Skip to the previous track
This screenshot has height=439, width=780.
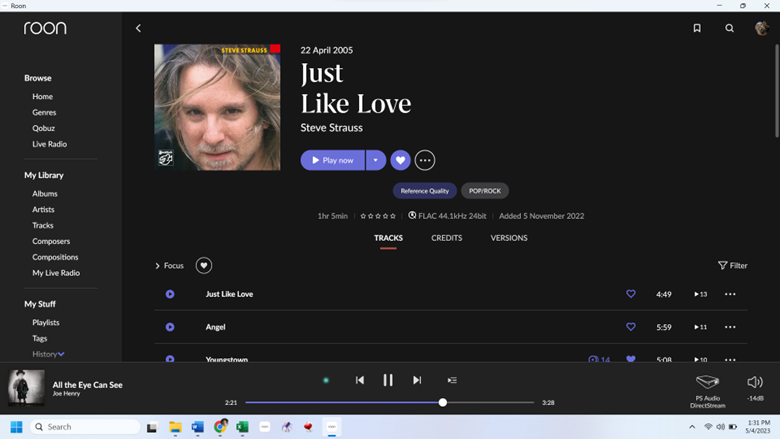360,380
